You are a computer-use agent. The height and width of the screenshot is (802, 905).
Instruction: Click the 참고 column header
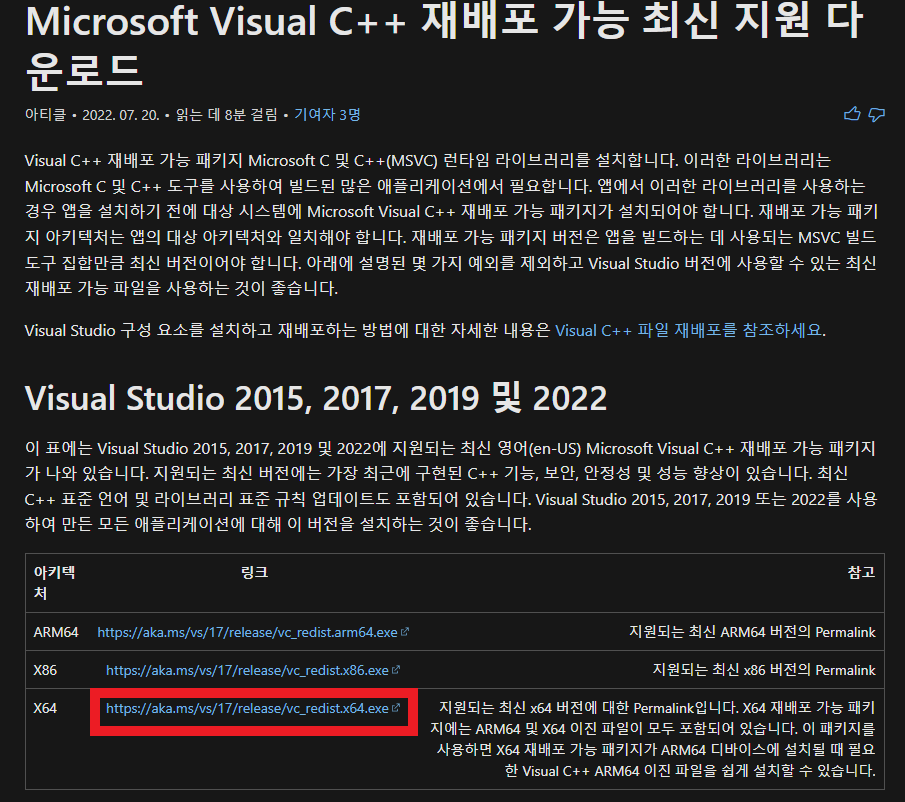[x=861, y=572]
